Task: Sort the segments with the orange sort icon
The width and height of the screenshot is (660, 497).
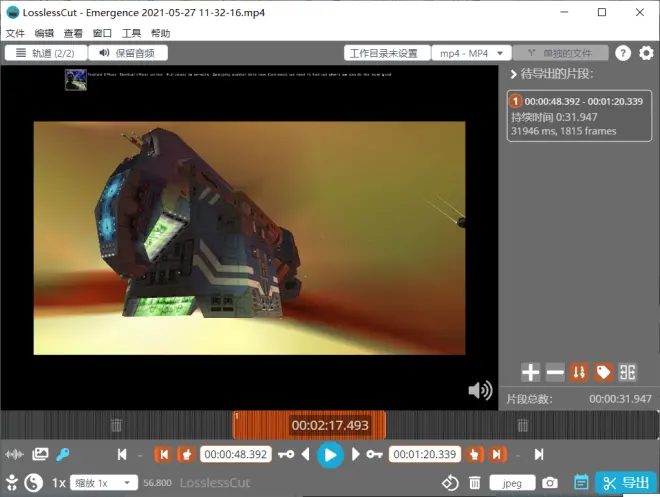Action: pos(579,372)
